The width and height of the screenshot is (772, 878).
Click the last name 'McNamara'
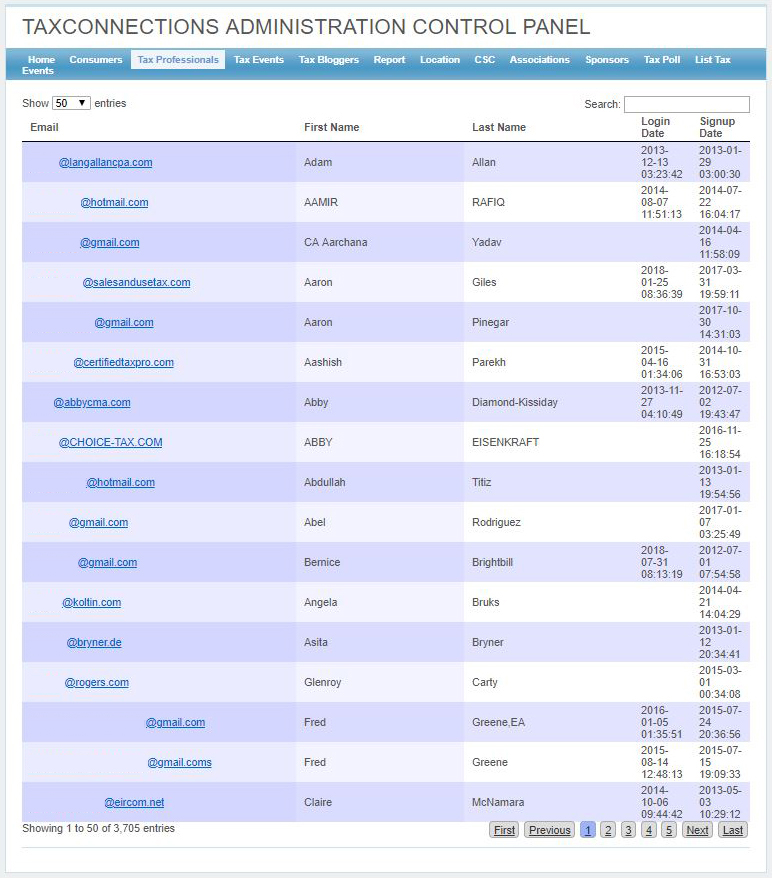(x=498, y=802)
